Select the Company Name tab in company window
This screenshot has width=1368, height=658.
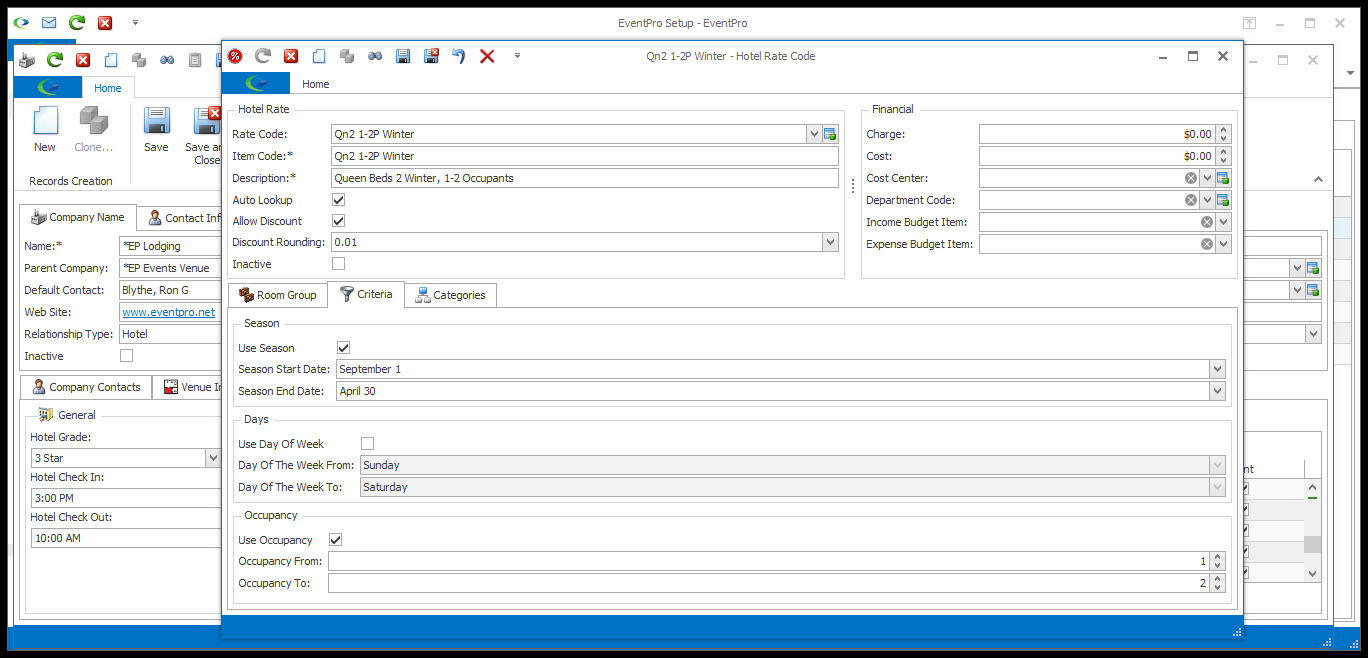point(78,217)
